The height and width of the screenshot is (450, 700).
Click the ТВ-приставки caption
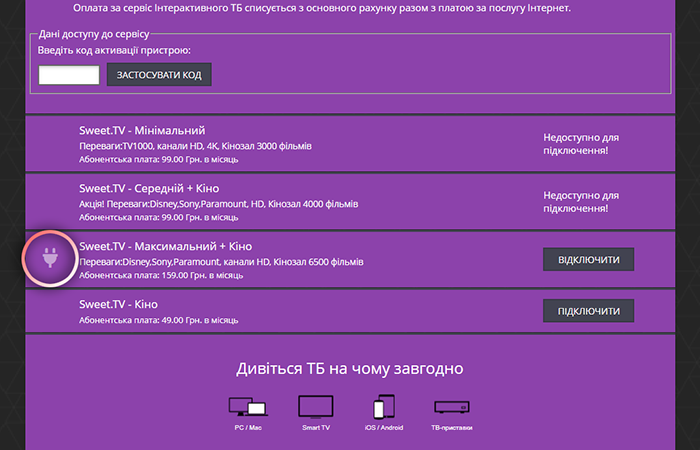coord(452,428)
